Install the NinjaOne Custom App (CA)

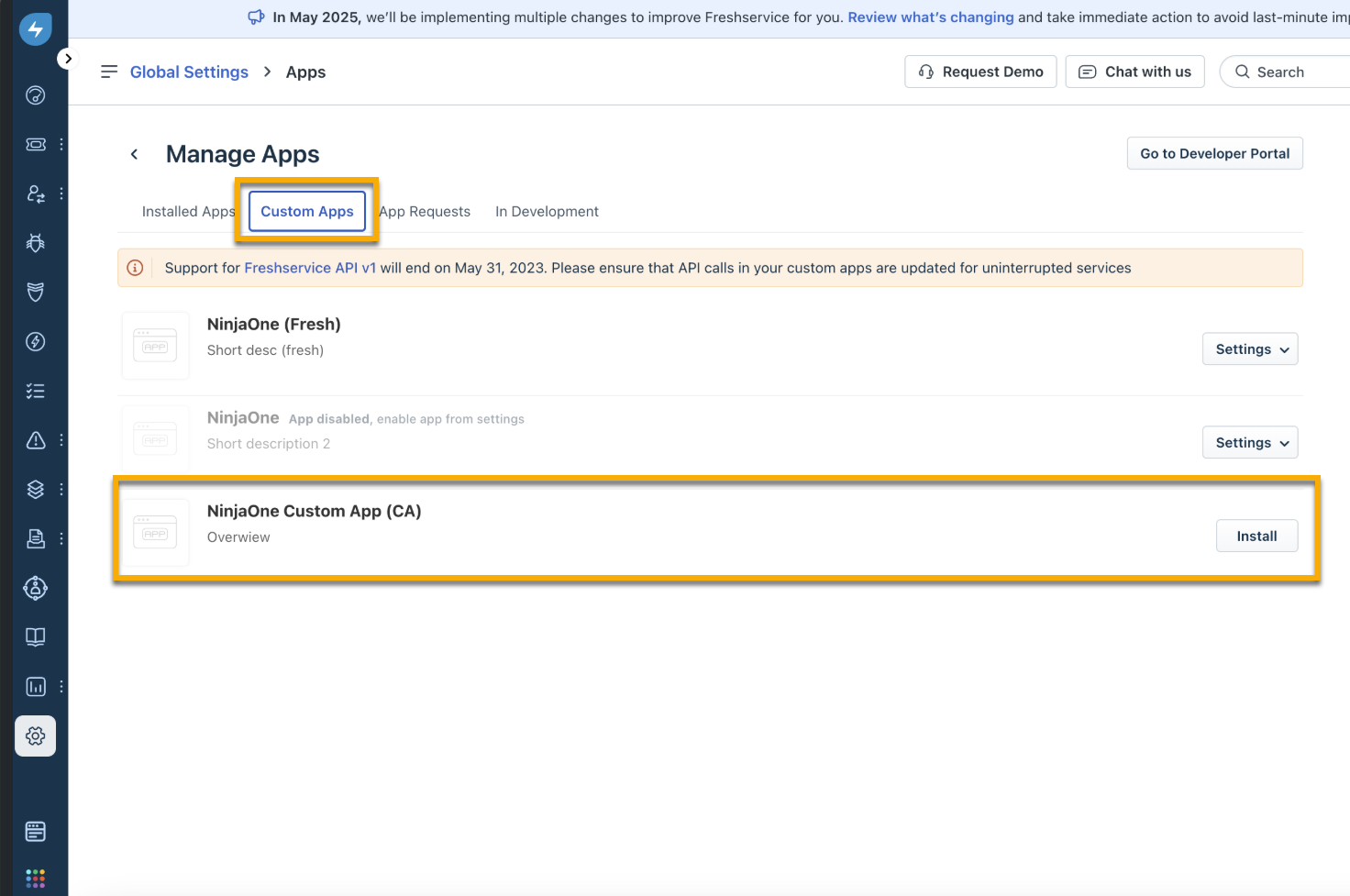[x=1256, y=536]
